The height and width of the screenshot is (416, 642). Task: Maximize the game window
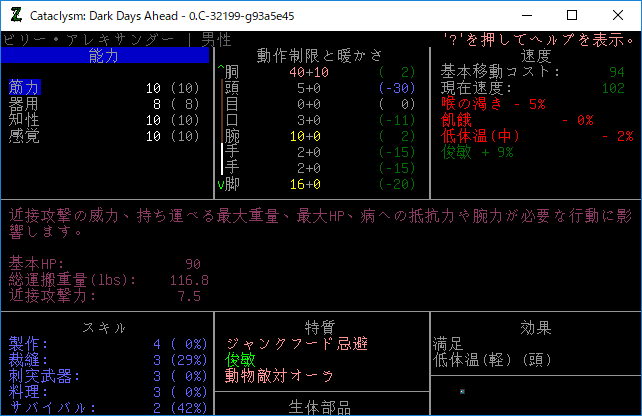[x=571, y=15]
